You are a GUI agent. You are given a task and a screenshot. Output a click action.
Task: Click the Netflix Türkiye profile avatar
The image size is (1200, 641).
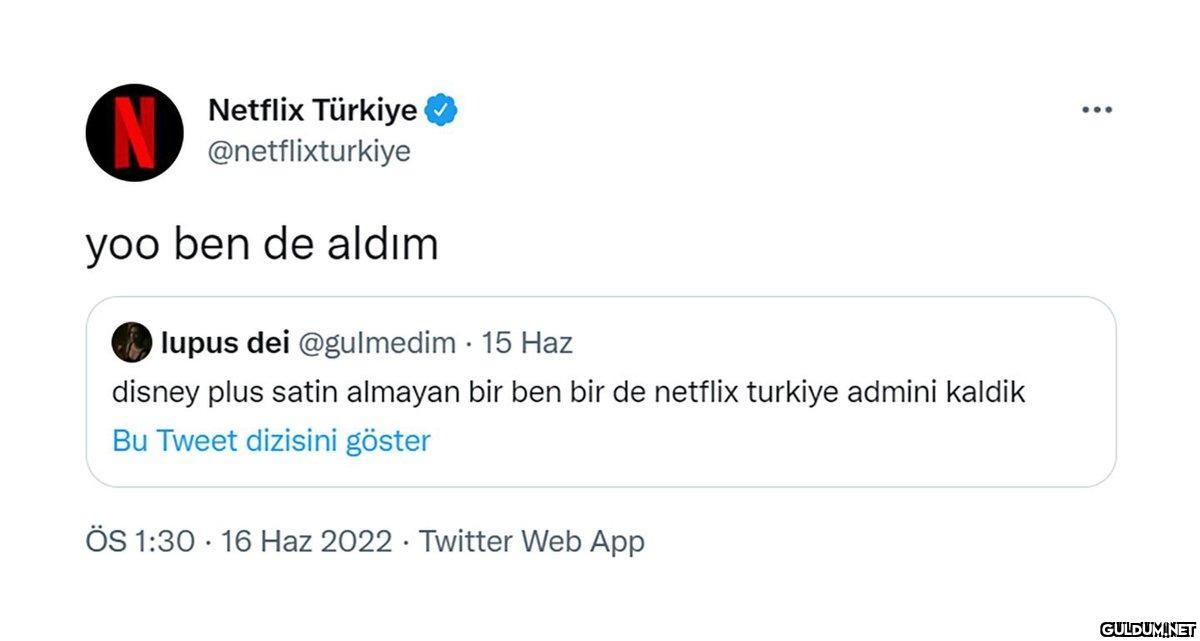tap(134, 131)
